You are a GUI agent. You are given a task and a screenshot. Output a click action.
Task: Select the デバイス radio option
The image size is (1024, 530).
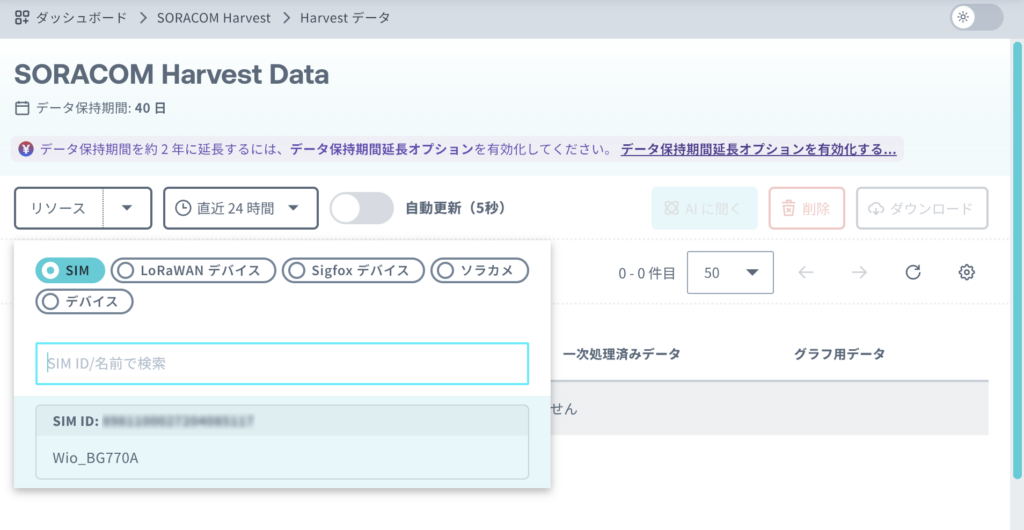coord(84,302)
